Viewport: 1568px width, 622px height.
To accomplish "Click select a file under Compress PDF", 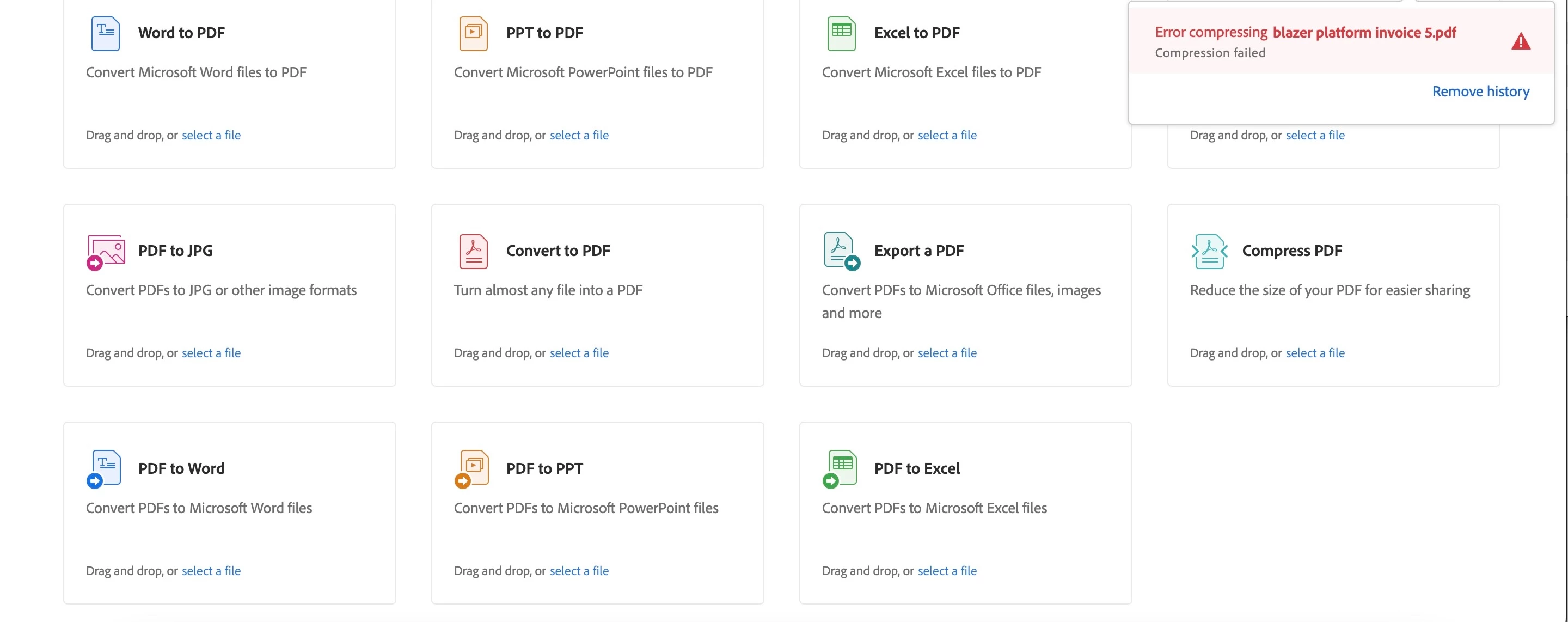I will [1315, 353].
